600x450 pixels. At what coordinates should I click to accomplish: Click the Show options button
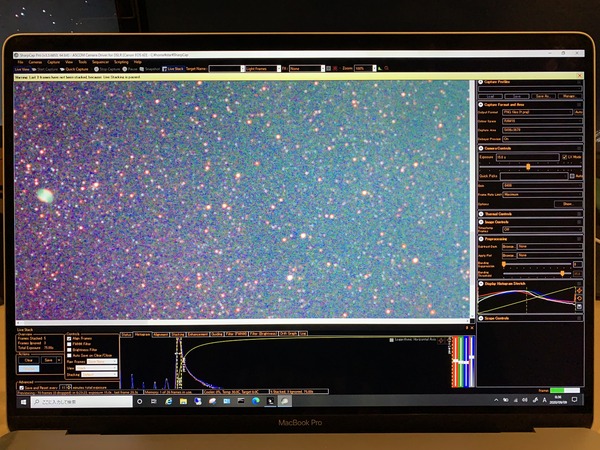coord(568,204)
